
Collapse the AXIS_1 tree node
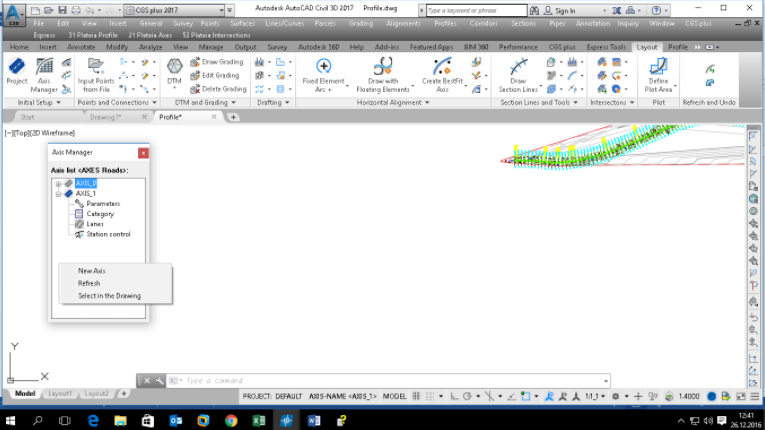59,194
